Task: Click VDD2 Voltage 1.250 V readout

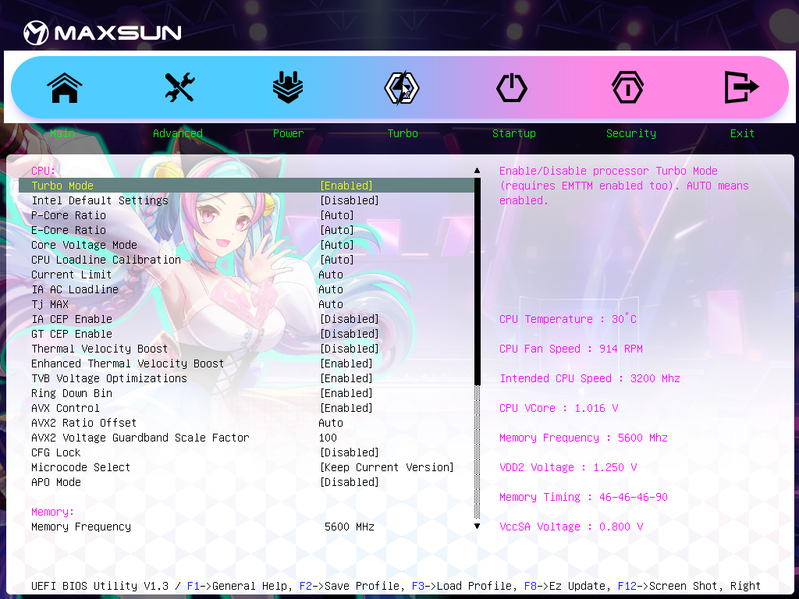Action: pos(568,467)
